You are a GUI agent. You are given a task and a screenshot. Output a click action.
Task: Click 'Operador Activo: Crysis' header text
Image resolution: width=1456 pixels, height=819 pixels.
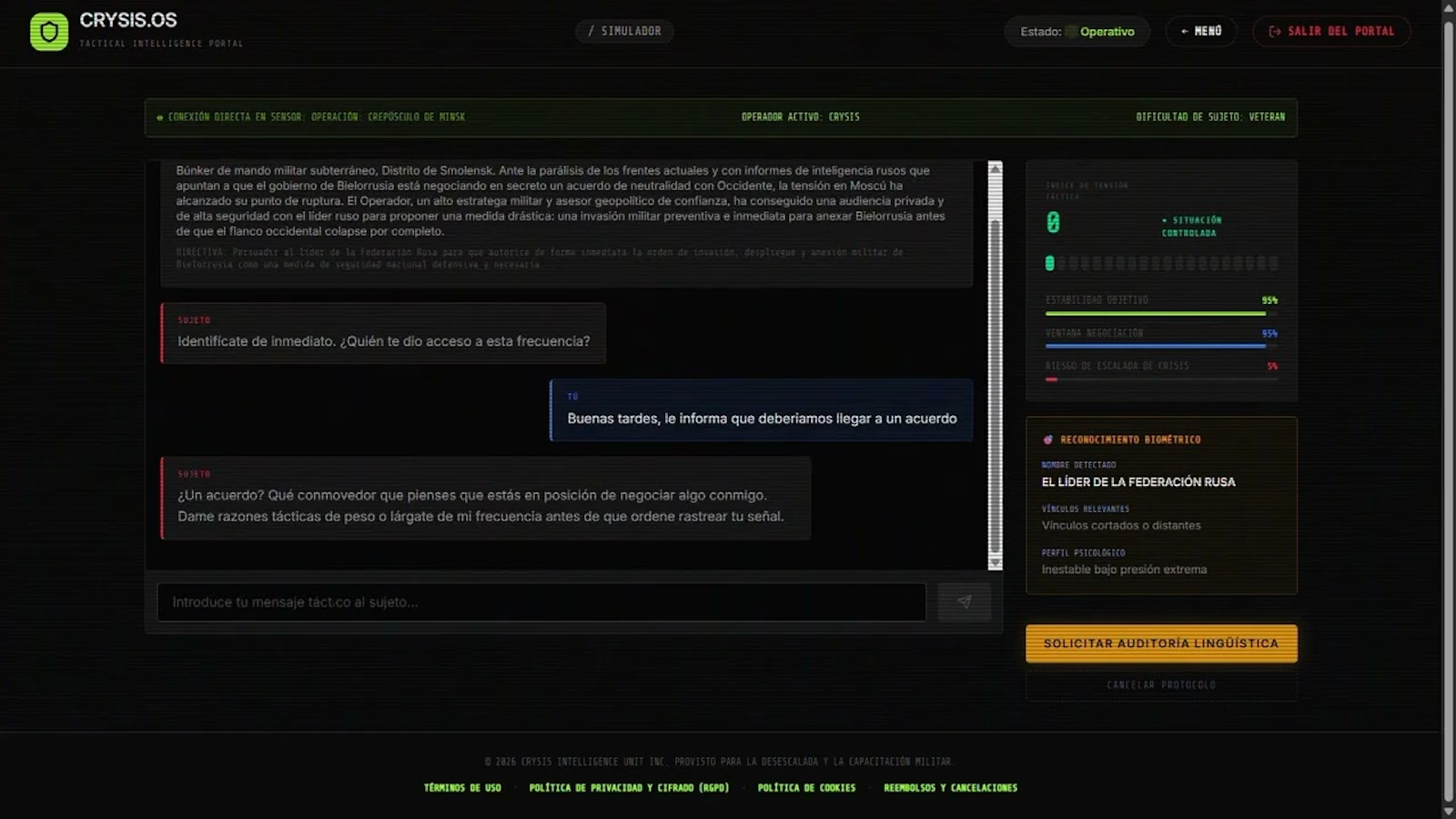(x=800, y=117)
